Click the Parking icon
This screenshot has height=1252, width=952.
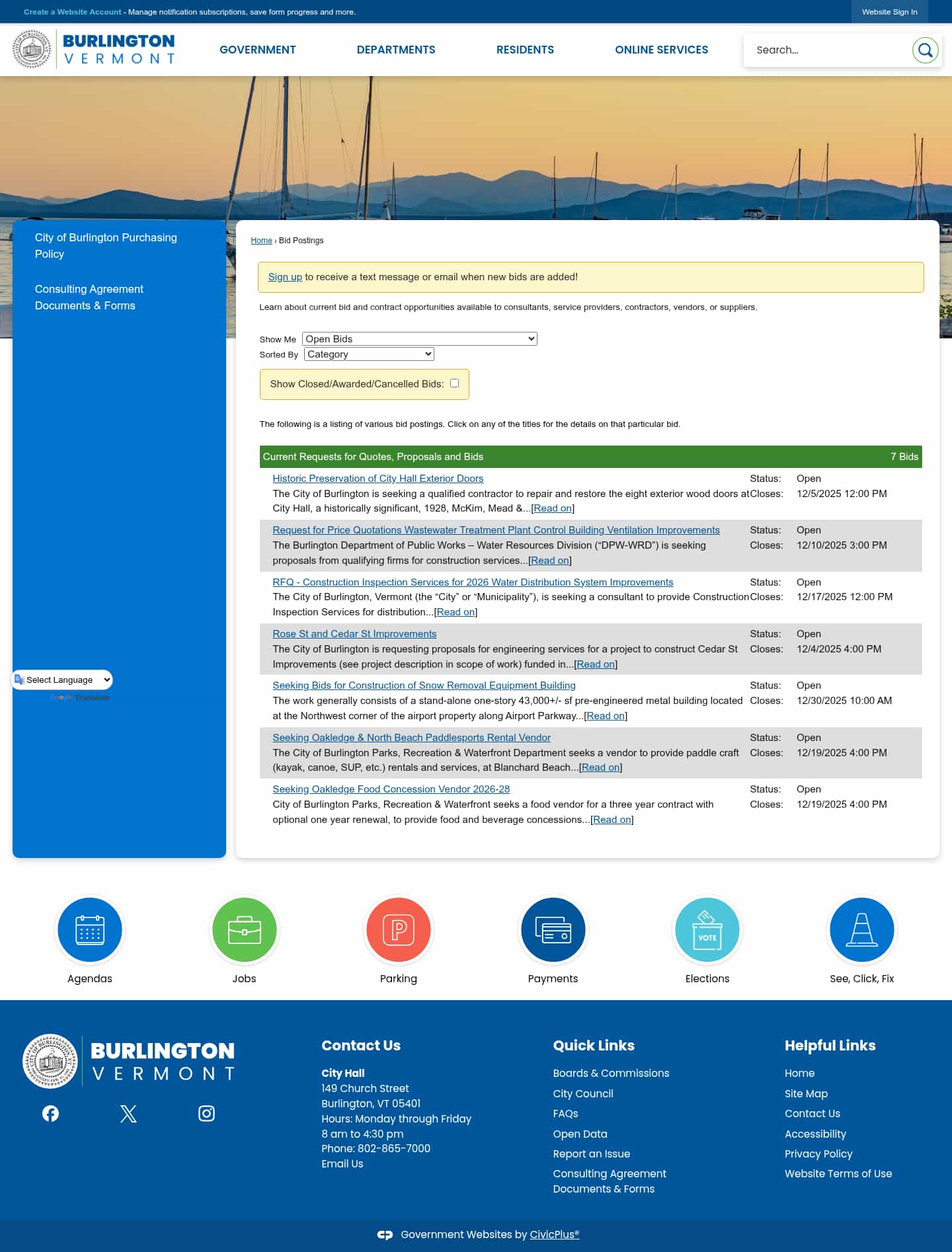[399, 929]
